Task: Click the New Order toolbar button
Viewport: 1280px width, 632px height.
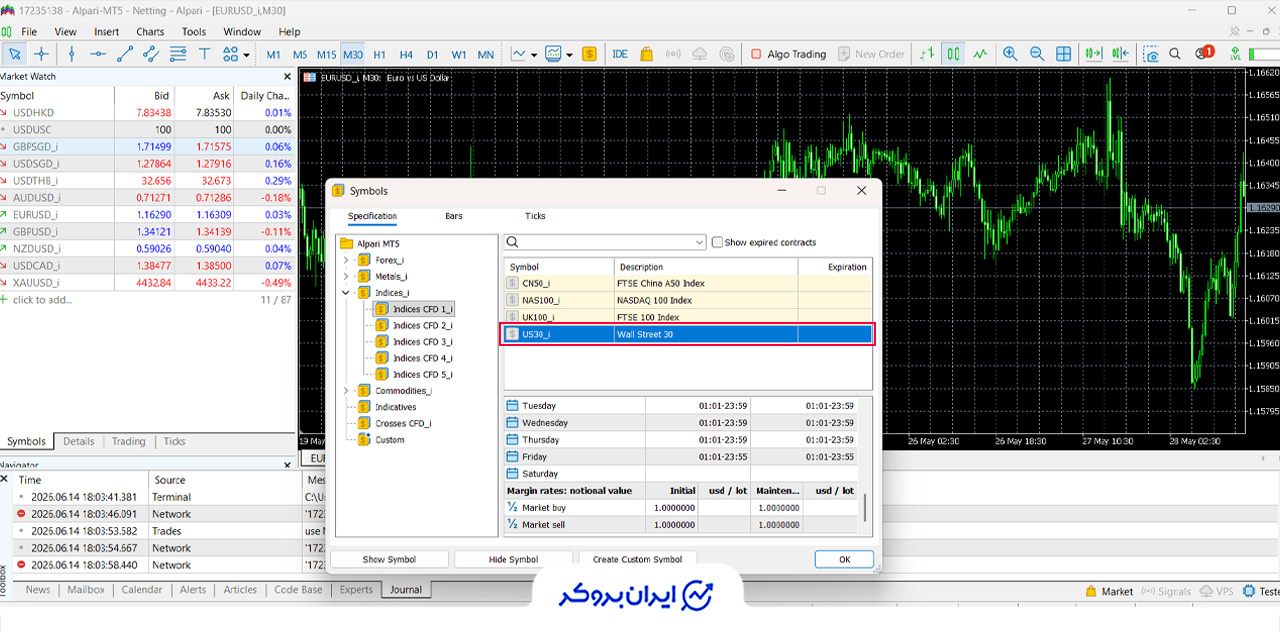Action: click(871, 54)
